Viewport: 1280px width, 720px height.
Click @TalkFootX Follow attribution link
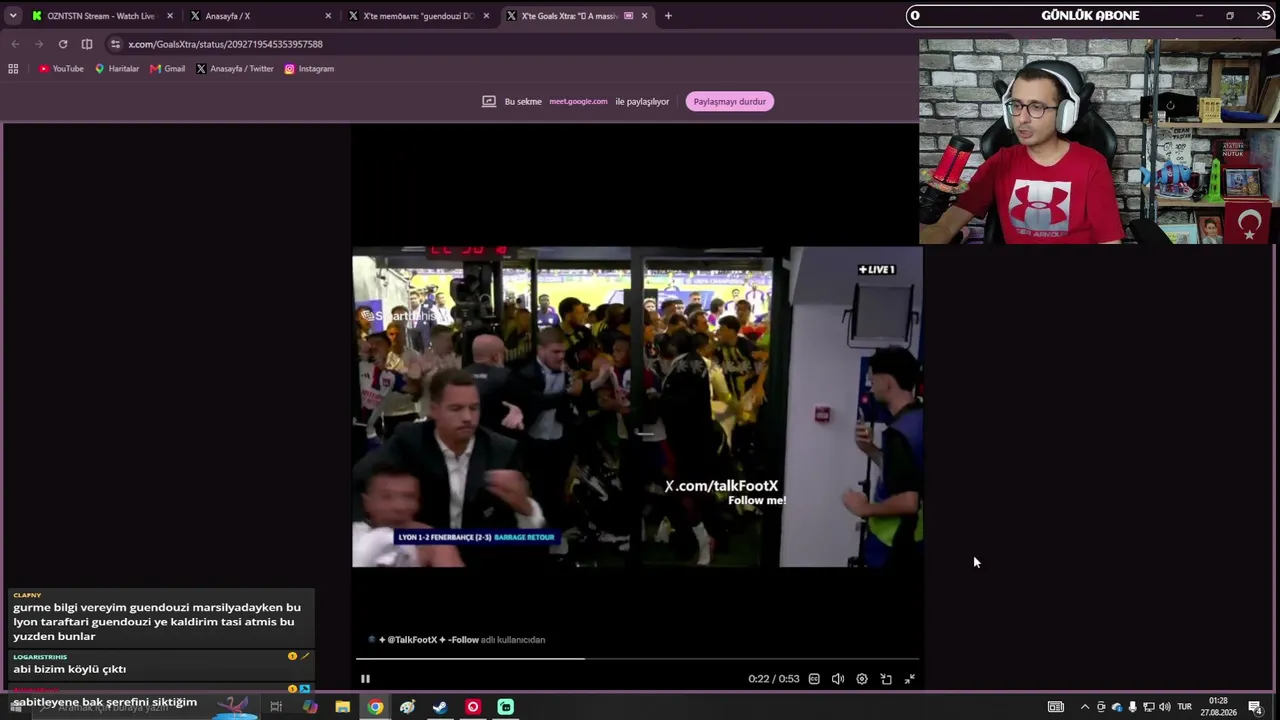point(429,640)
